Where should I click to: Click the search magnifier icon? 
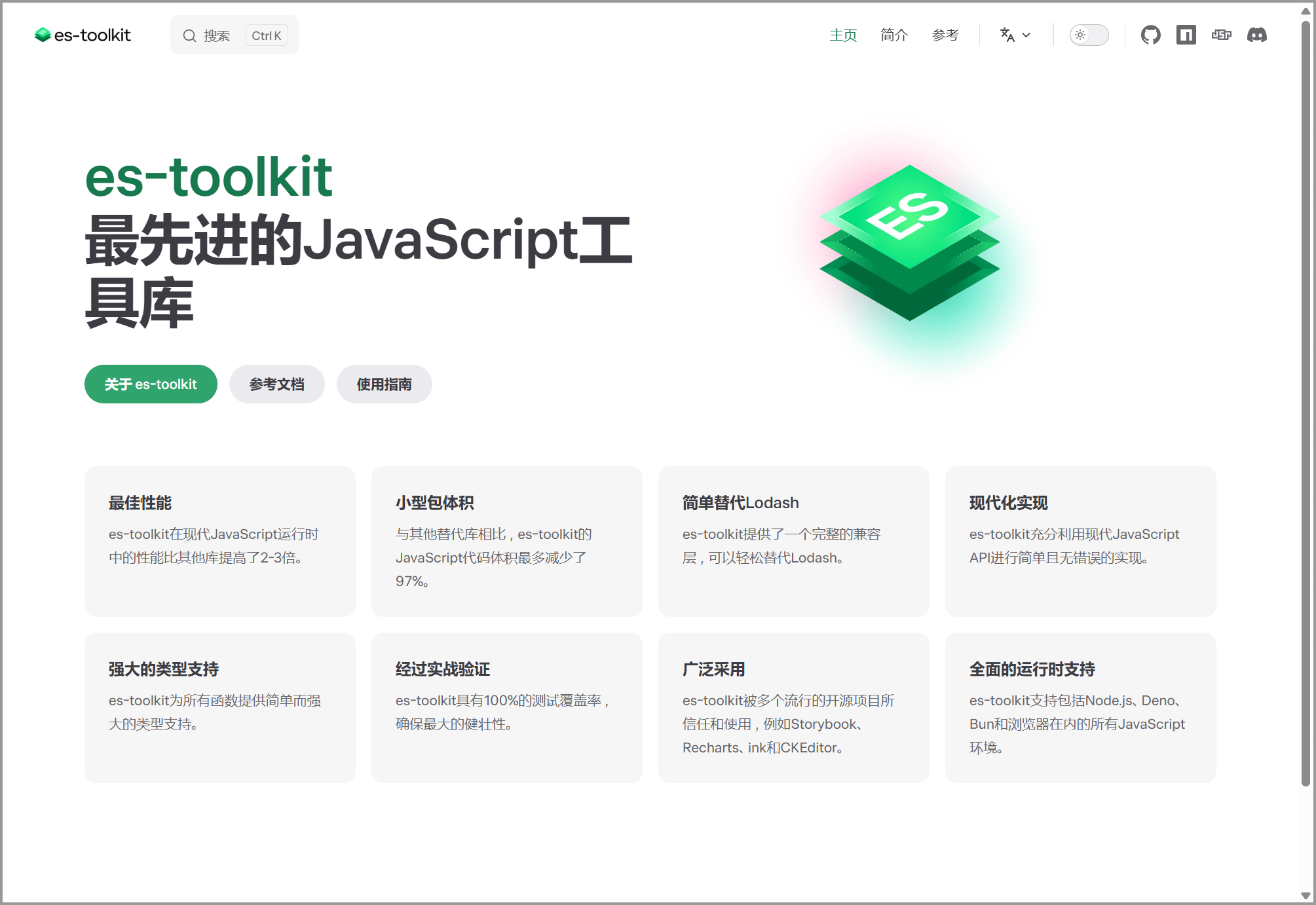(189, 35)
